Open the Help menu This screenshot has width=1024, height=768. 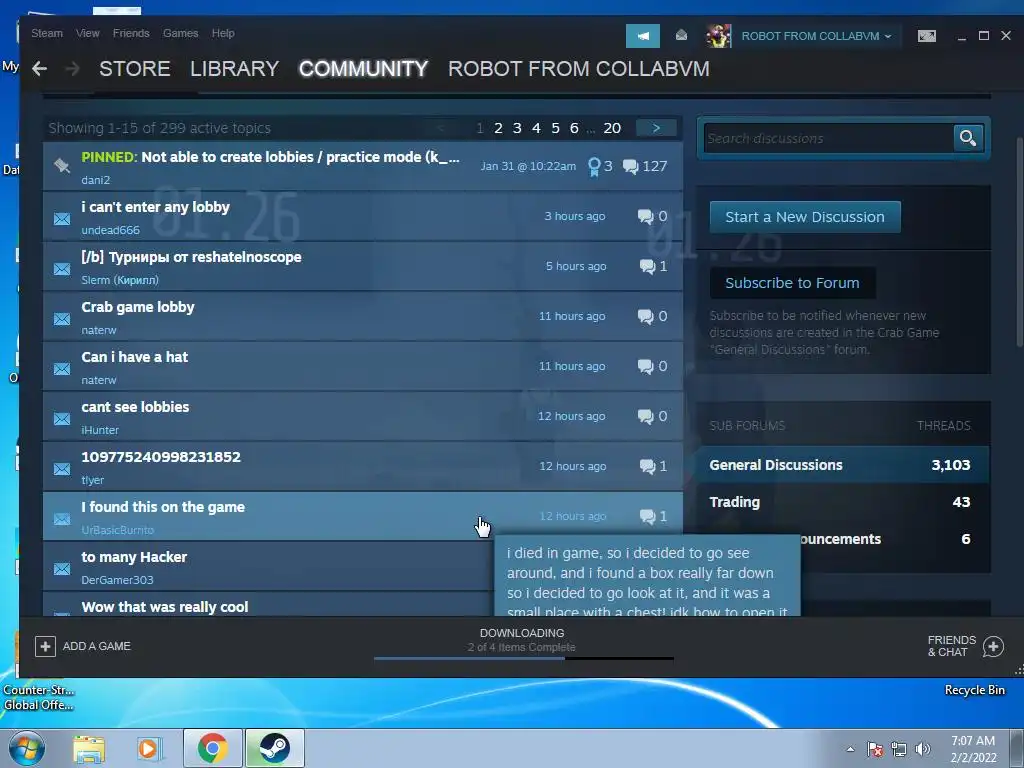click(223, 33)
